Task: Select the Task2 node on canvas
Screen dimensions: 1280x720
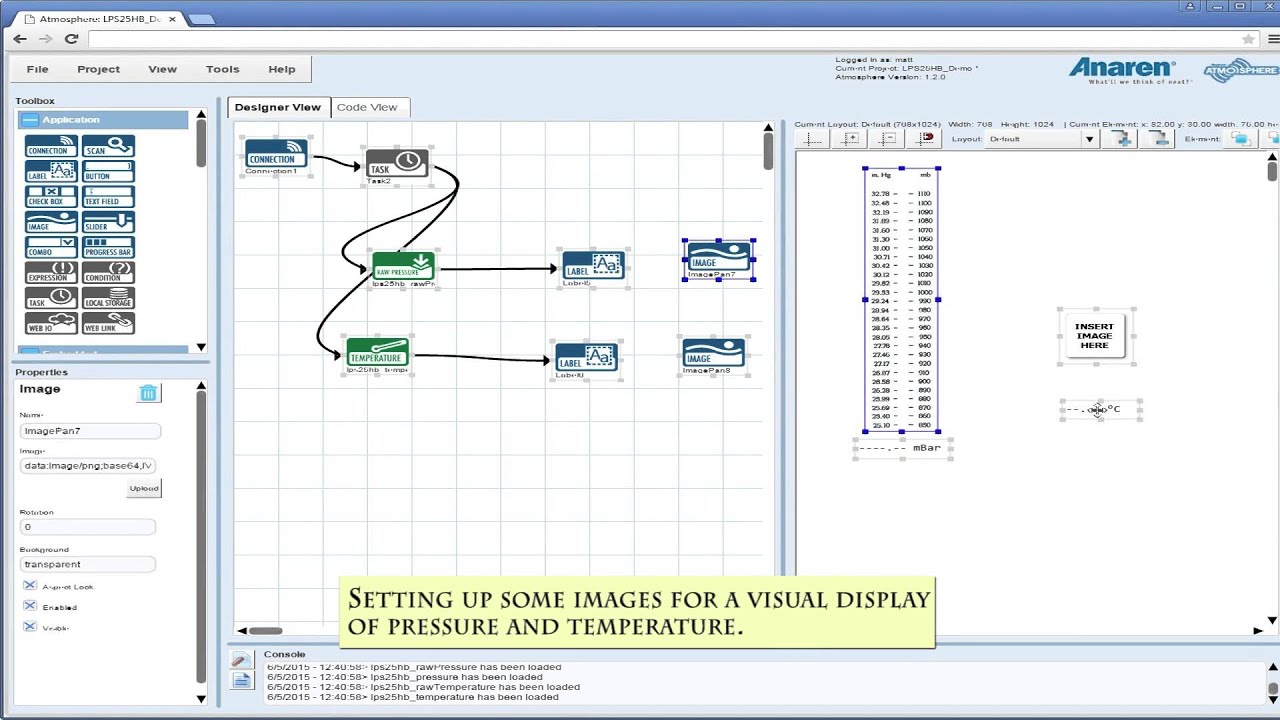Action: coord(397,165)
